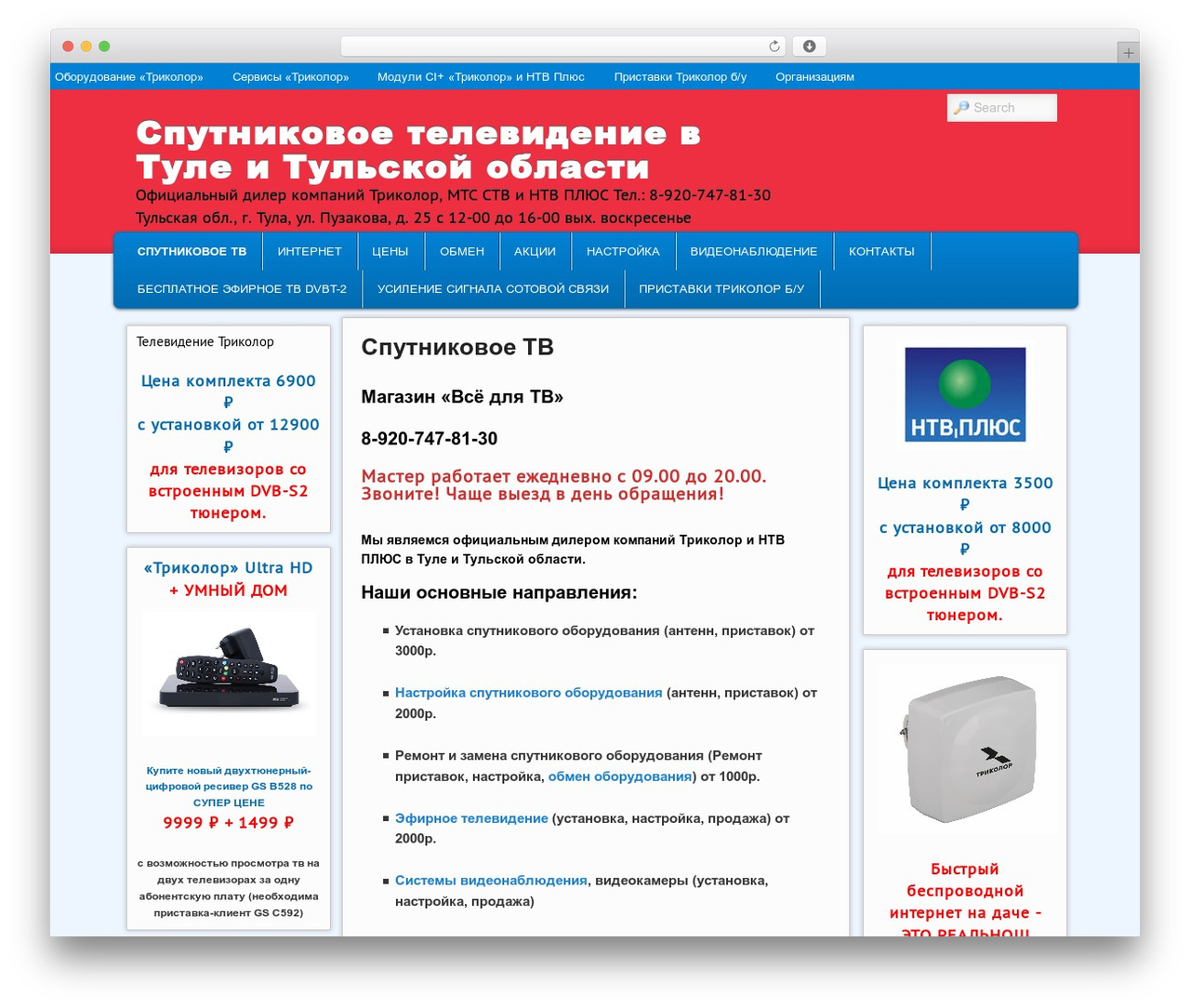Click the «Телевидение Триколор» widget title
This screenshot has width=1190, height=1008.
pos(205,342)
